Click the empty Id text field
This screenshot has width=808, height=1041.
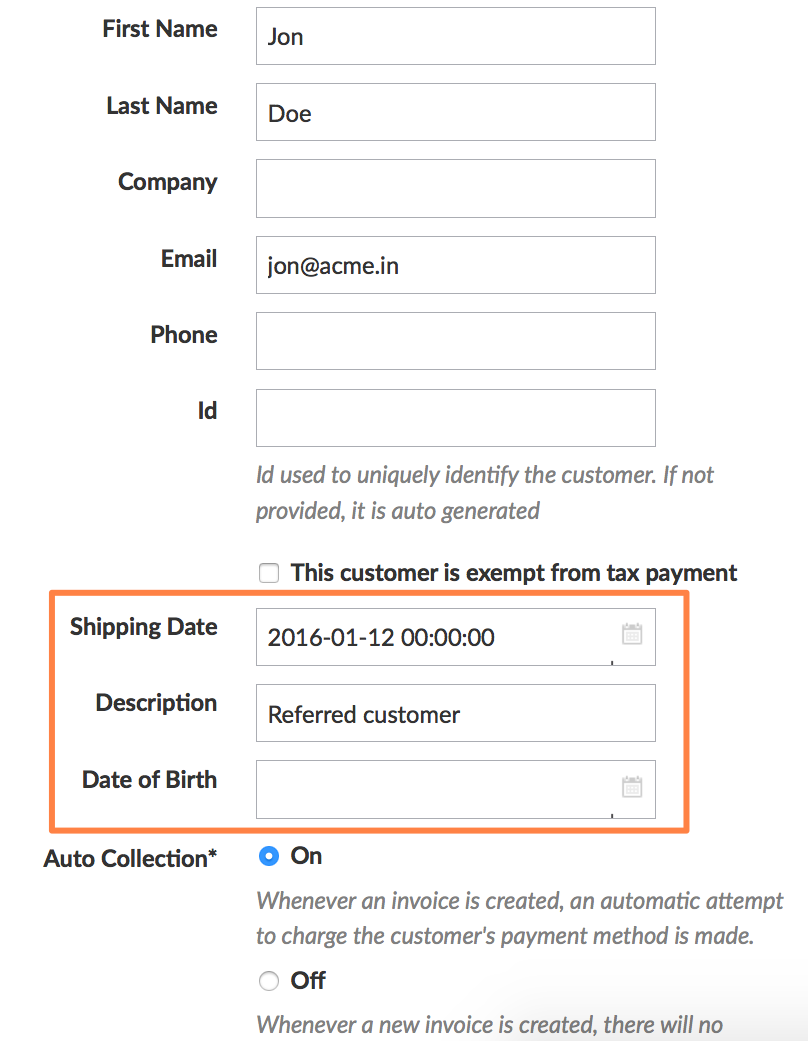[455, 418]
